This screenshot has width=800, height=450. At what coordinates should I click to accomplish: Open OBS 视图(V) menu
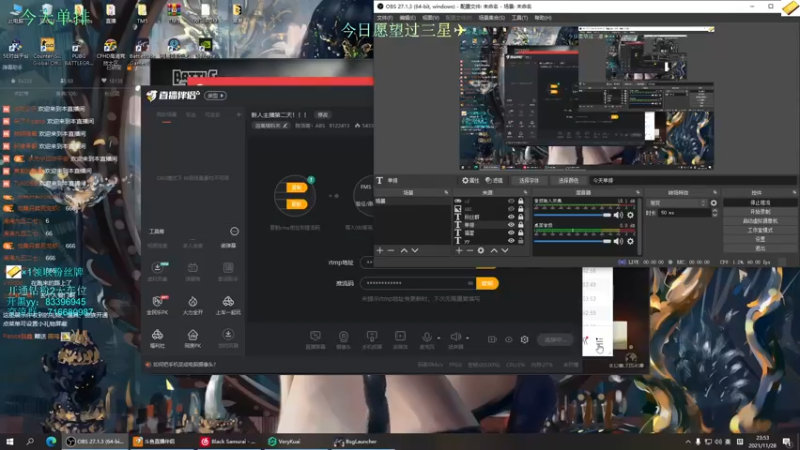[x=431, y=18]
